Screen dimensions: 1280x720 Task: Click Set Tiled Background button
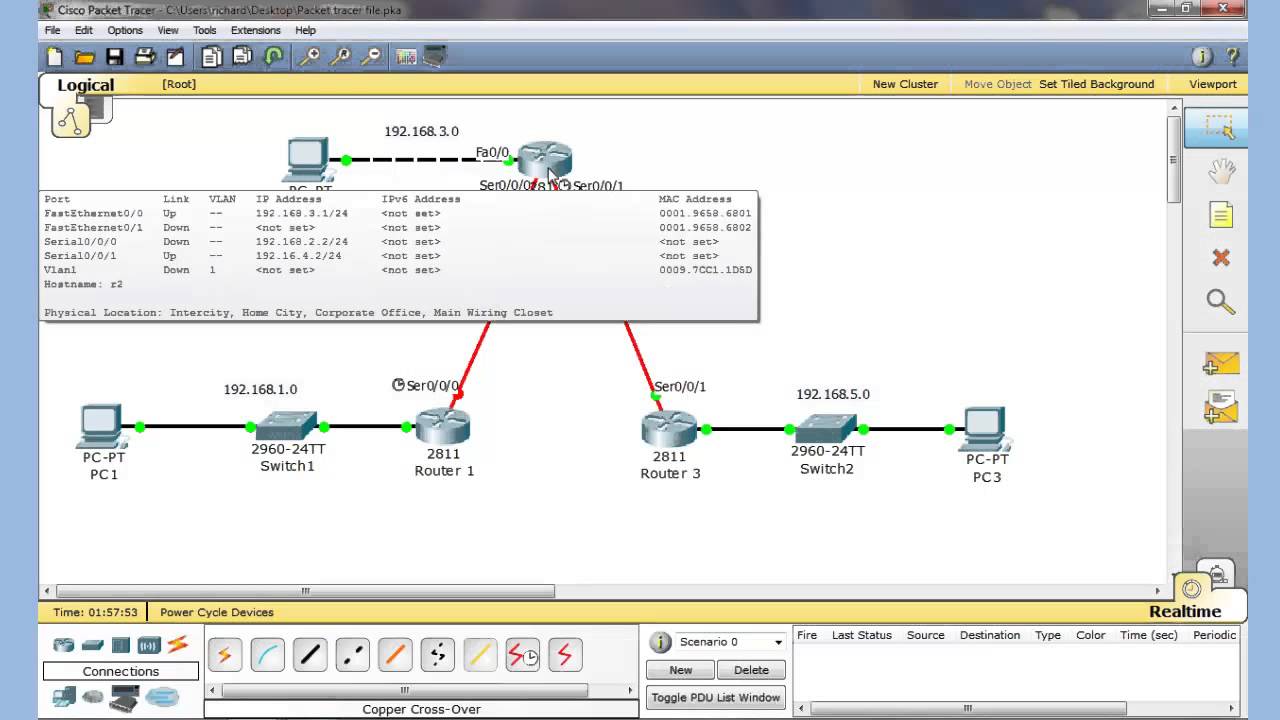pyautogui.click(x=1096, y=84)
